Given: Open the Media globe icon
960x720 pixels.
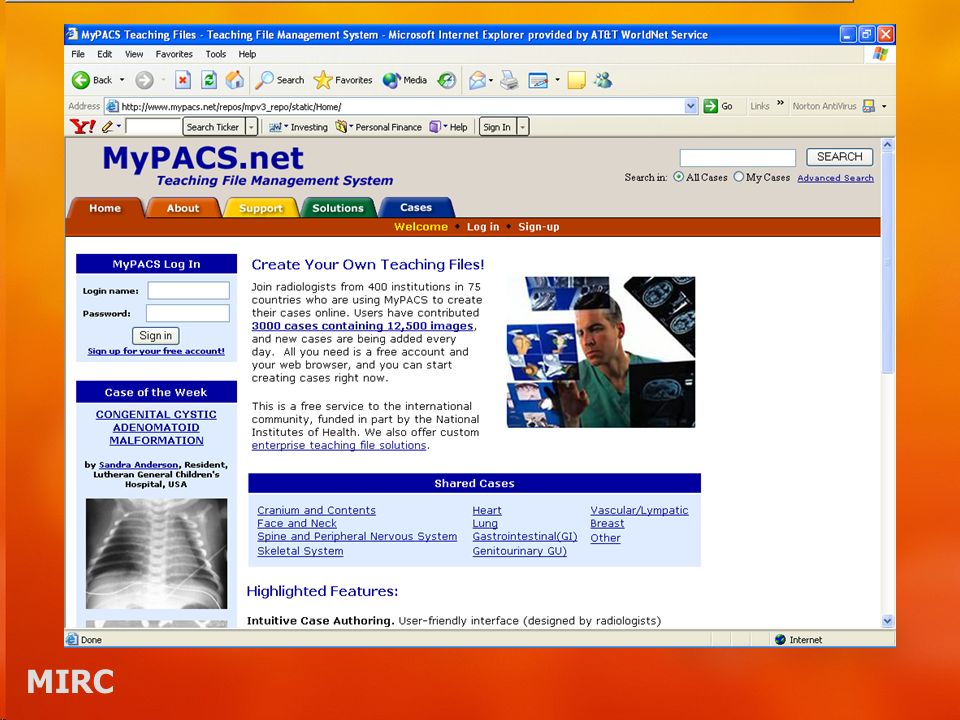Looking at the screenshot, I should 391,80.
